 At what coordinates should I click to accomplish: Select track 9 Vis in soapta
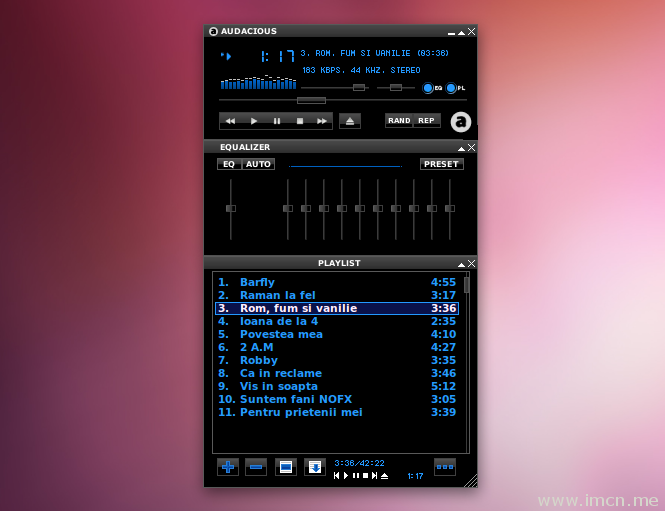[x=337, y=386]
